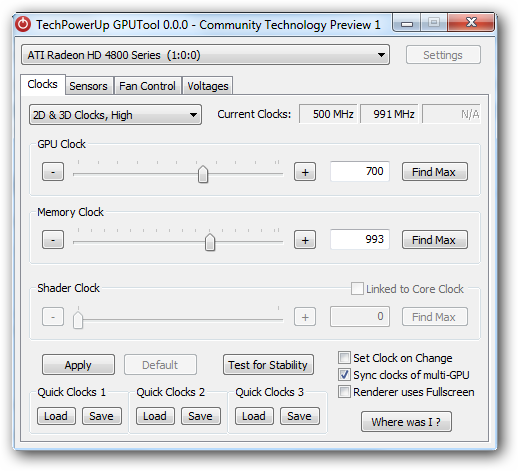Viewport: 518px width, 471px height.
Task: Click the Shader Clock value field showing 0
Action: click(x=360, y=316)
